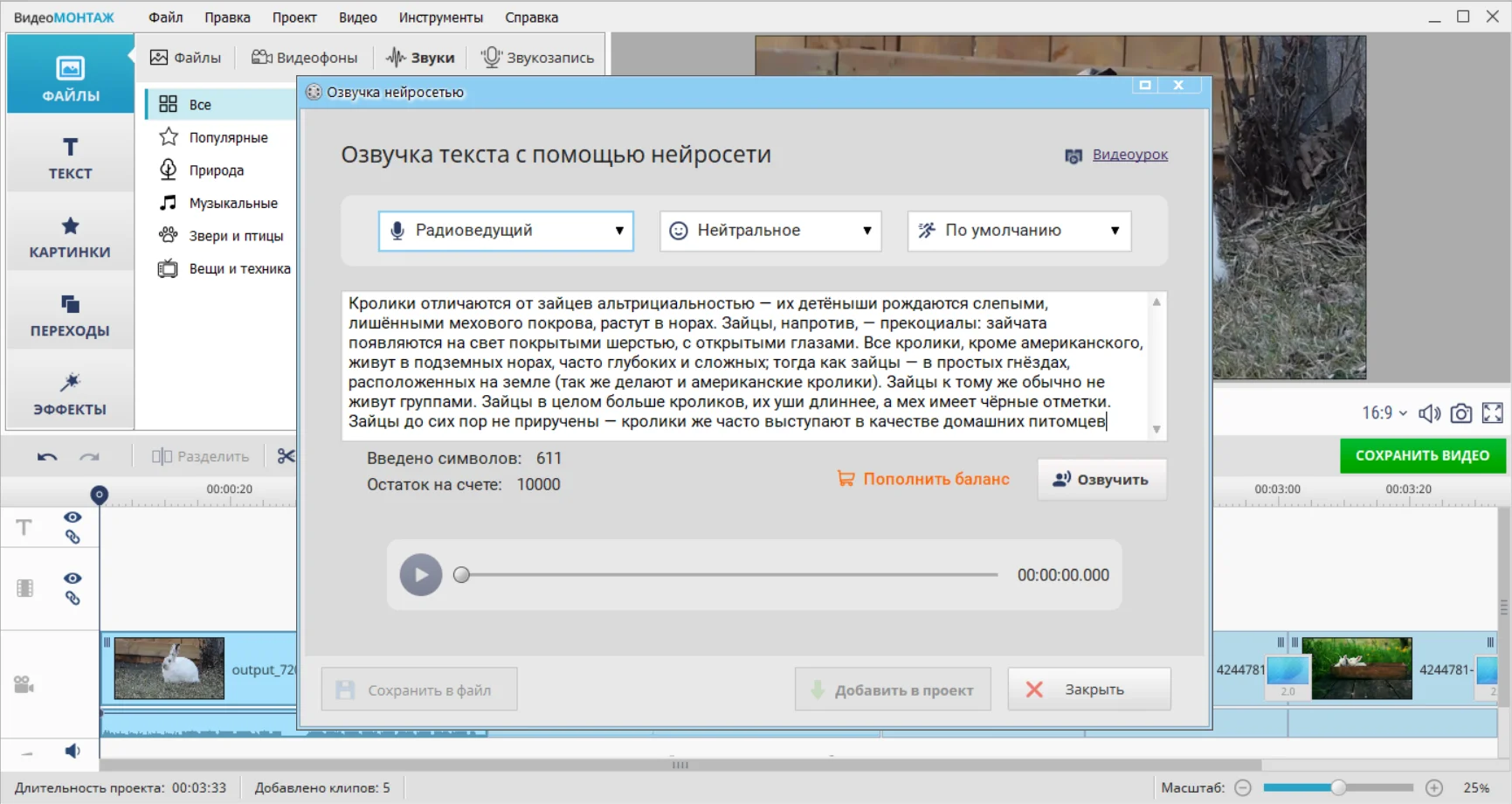The height and width of the screenshot is (804, 1512).
Task: Take a snapshot with camera icon
Action: [x=1460, y=413]
